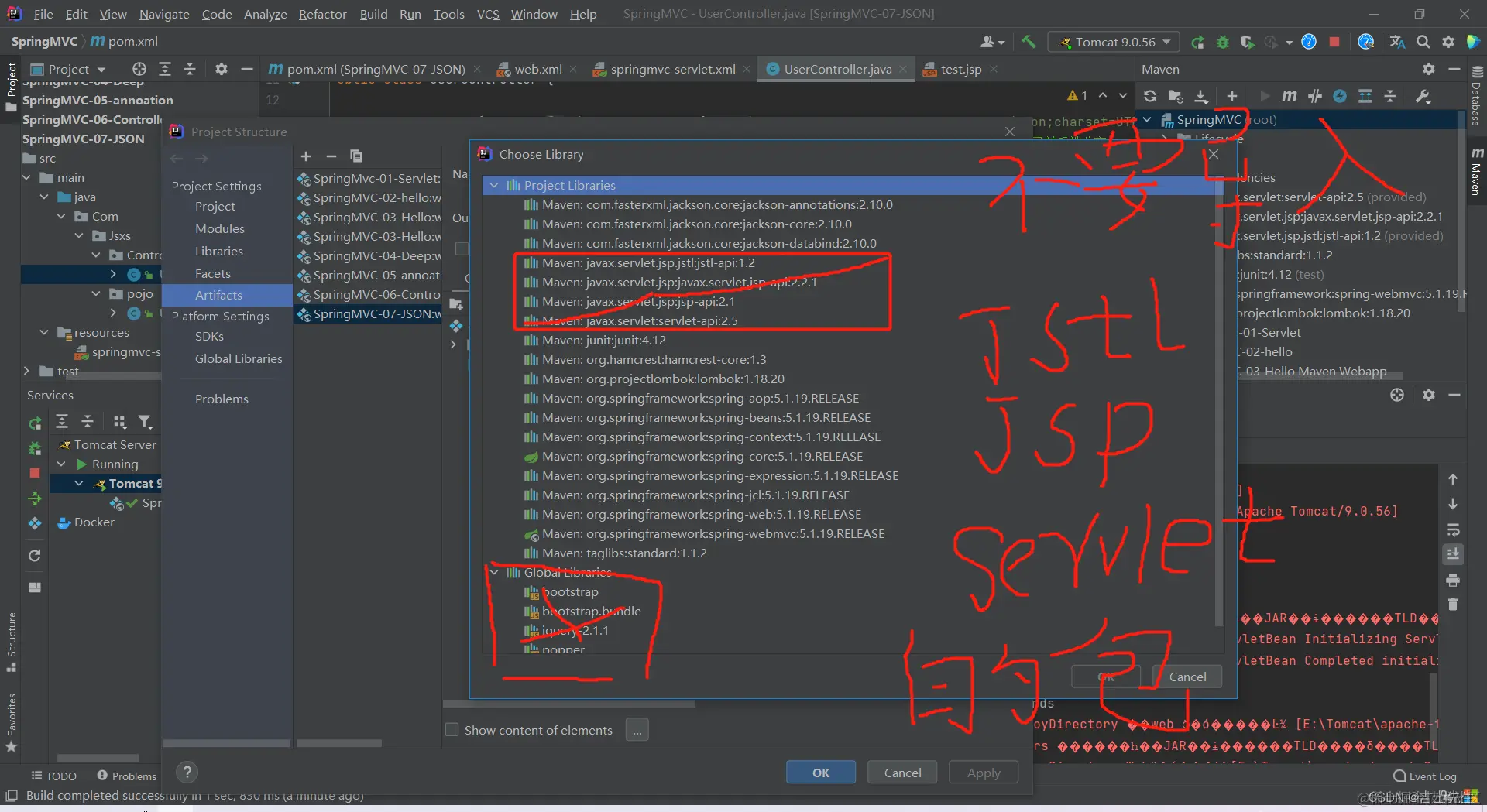1487x812 pixels.
Task: Collapse the Global Libraries group
Action: (x=494, y=572)
